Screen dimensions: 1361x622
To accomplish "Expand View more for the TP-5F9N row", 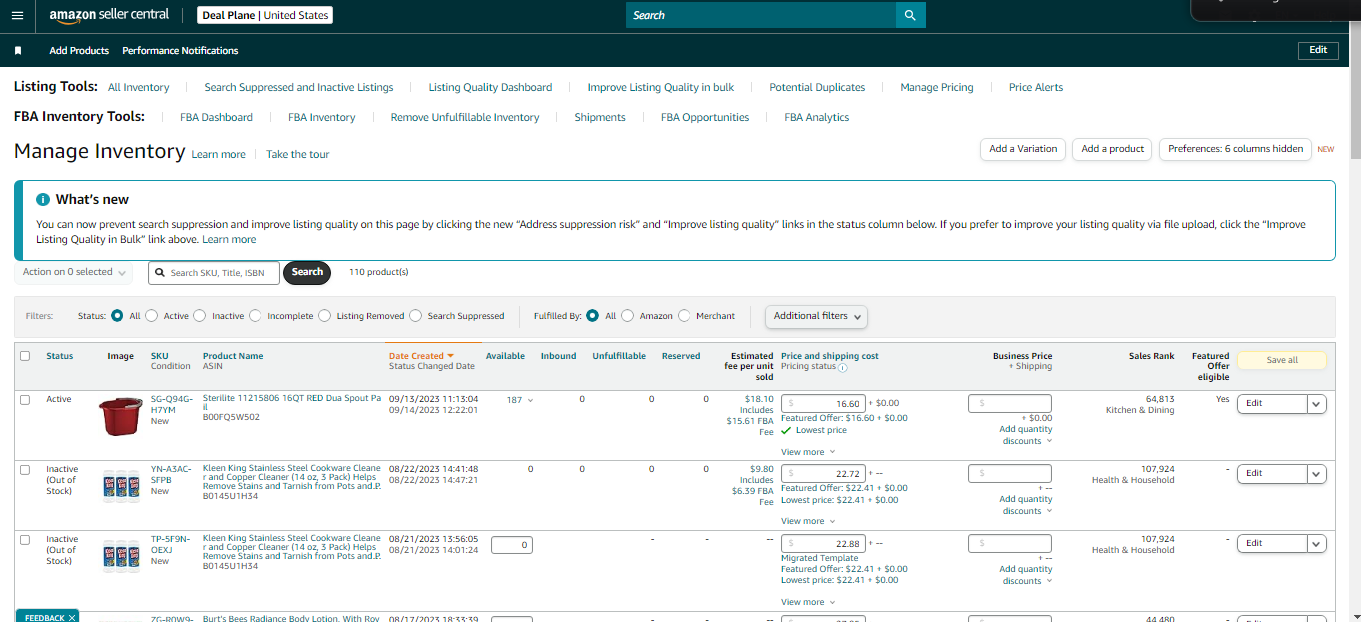I will pos(808,602).
